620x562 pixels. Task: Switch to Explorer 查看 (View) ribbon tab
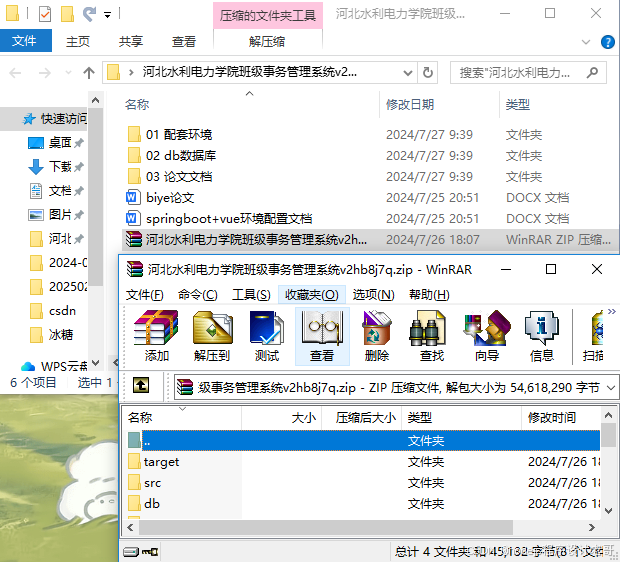coord(184,41)
